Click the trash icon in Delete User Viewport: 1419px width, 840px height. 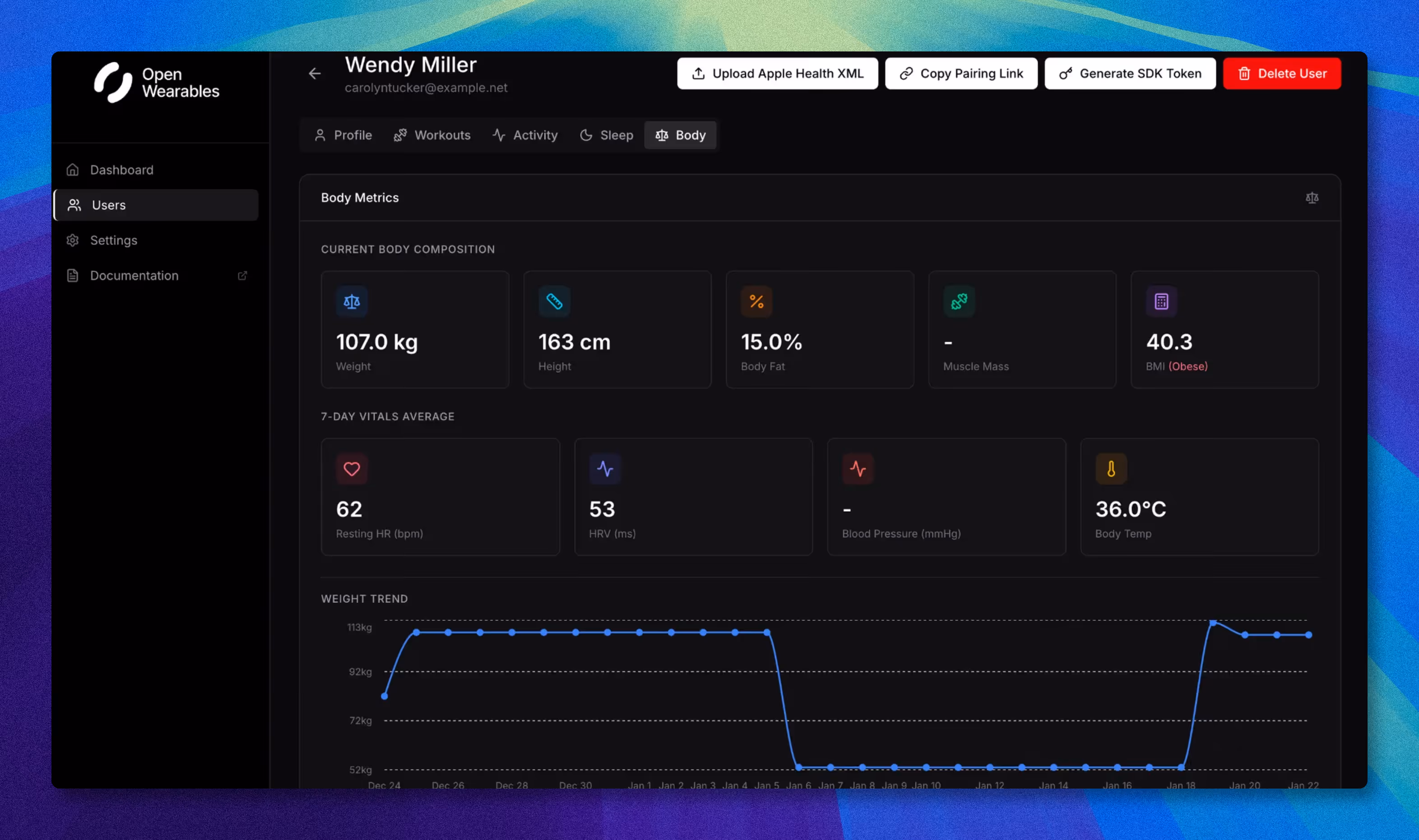click(1244, 74)
